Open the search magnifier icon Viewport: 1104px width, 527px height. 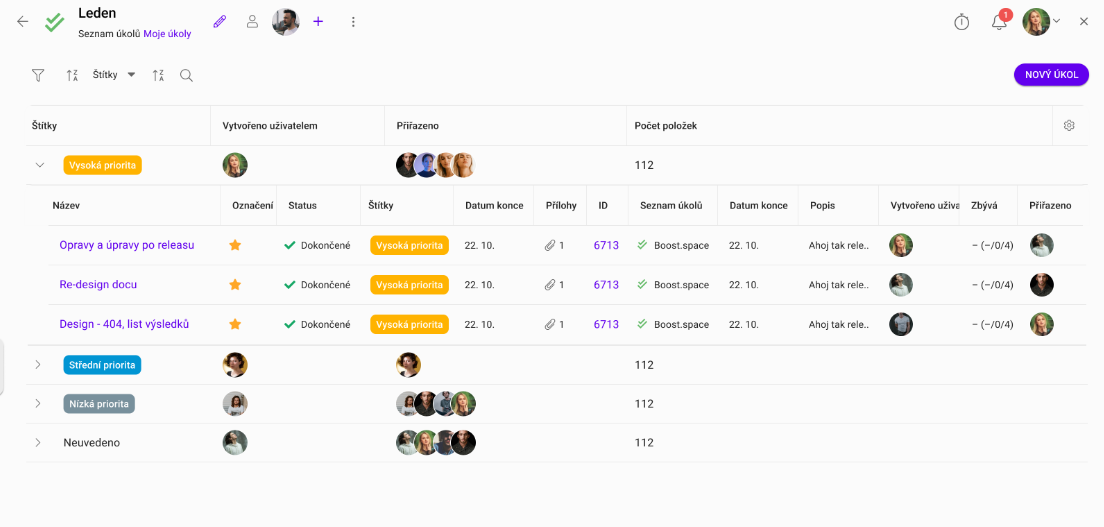tap(186, 75)
